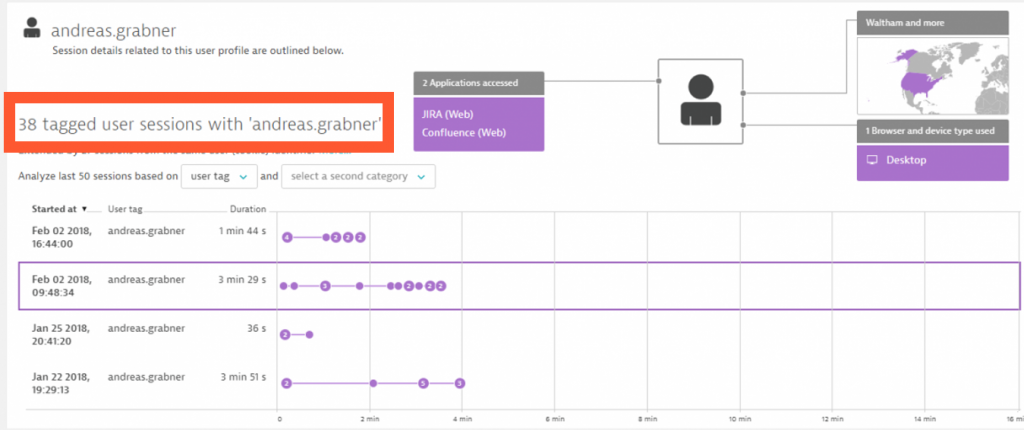Select the Feb 02 2018, 16:44:00 session
The image size is (1024, 430).
coord(519,237)
